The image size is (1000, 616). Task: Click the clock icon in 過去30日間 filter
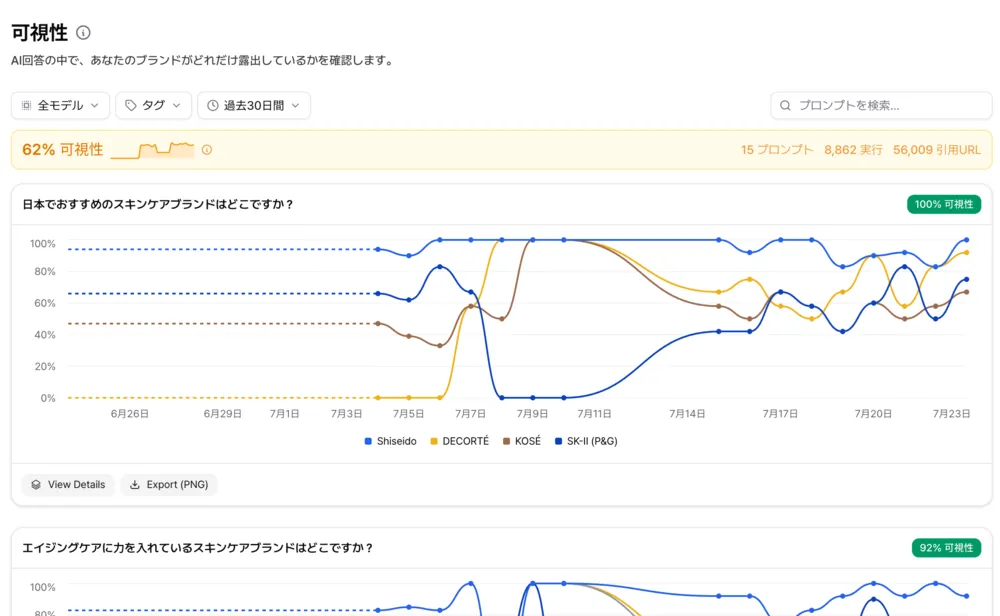click(213, 105)
